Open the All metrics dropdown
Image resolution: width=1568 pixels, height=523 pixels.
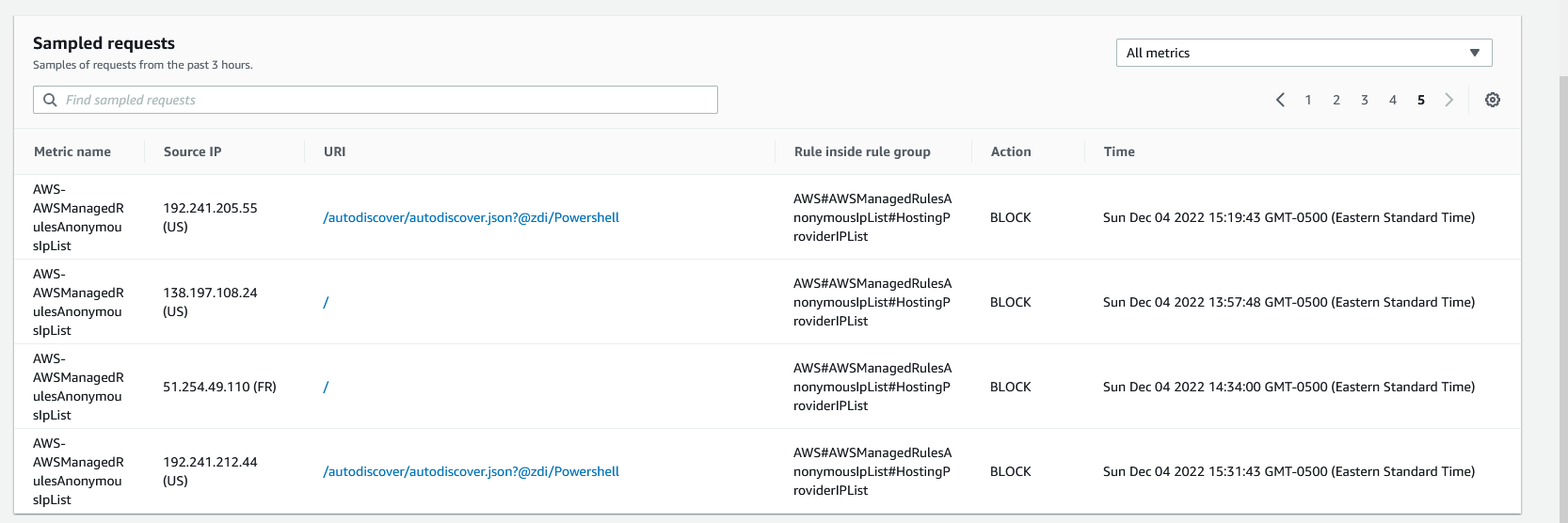(1303, 53)
